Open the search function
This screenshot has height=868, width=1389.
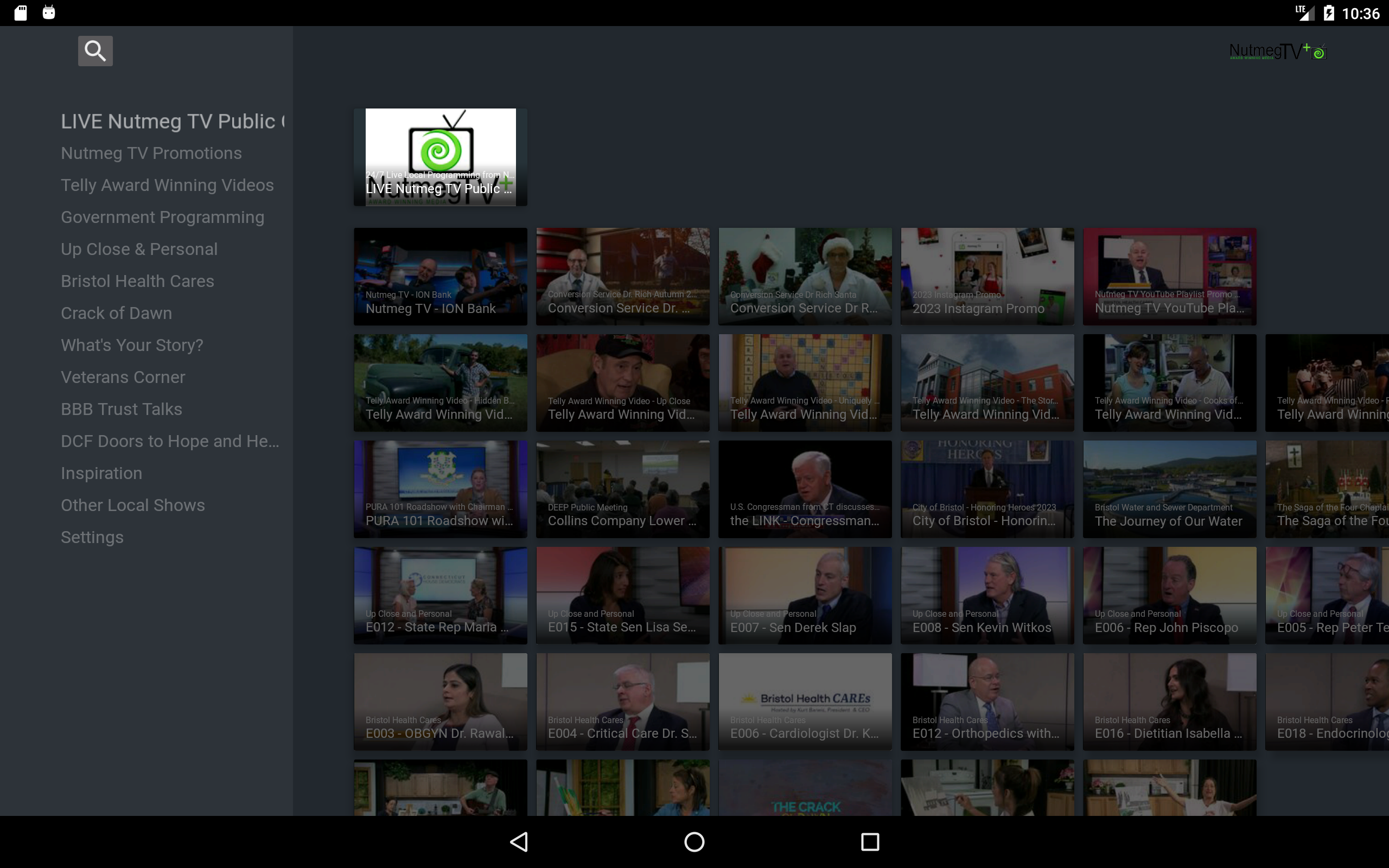(x=95, y=50)
